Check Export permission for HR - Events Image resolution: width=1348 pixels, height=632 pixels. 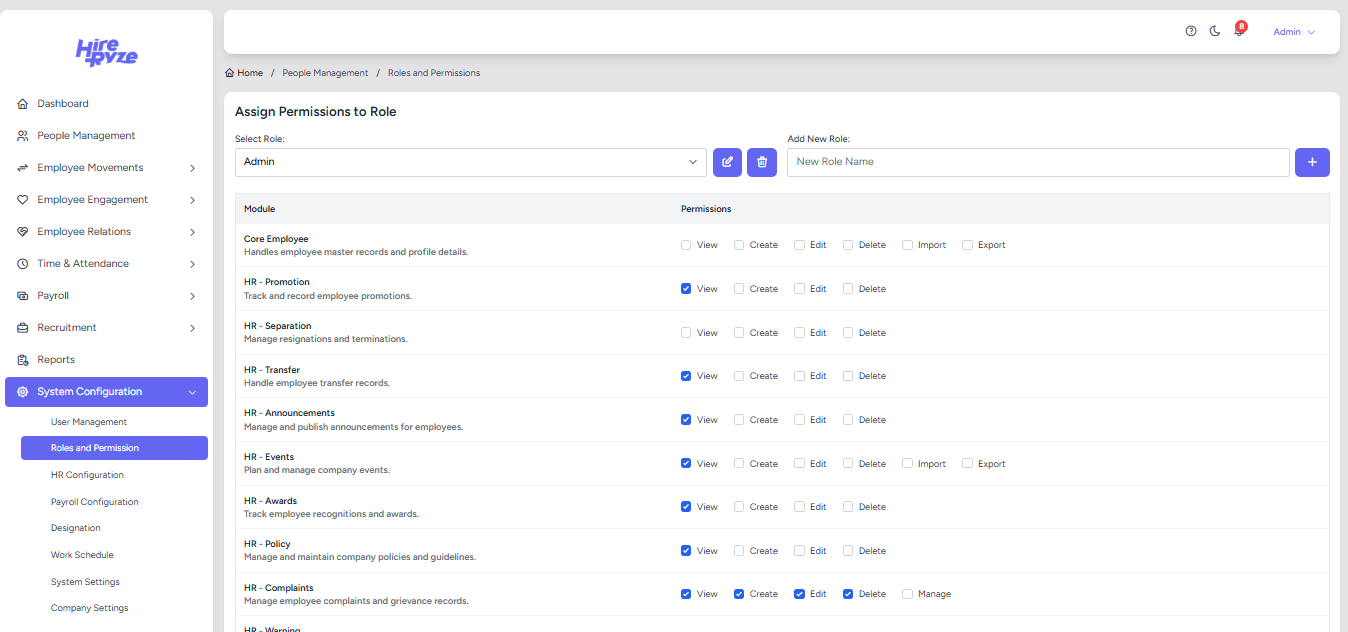tap(967, 464)
